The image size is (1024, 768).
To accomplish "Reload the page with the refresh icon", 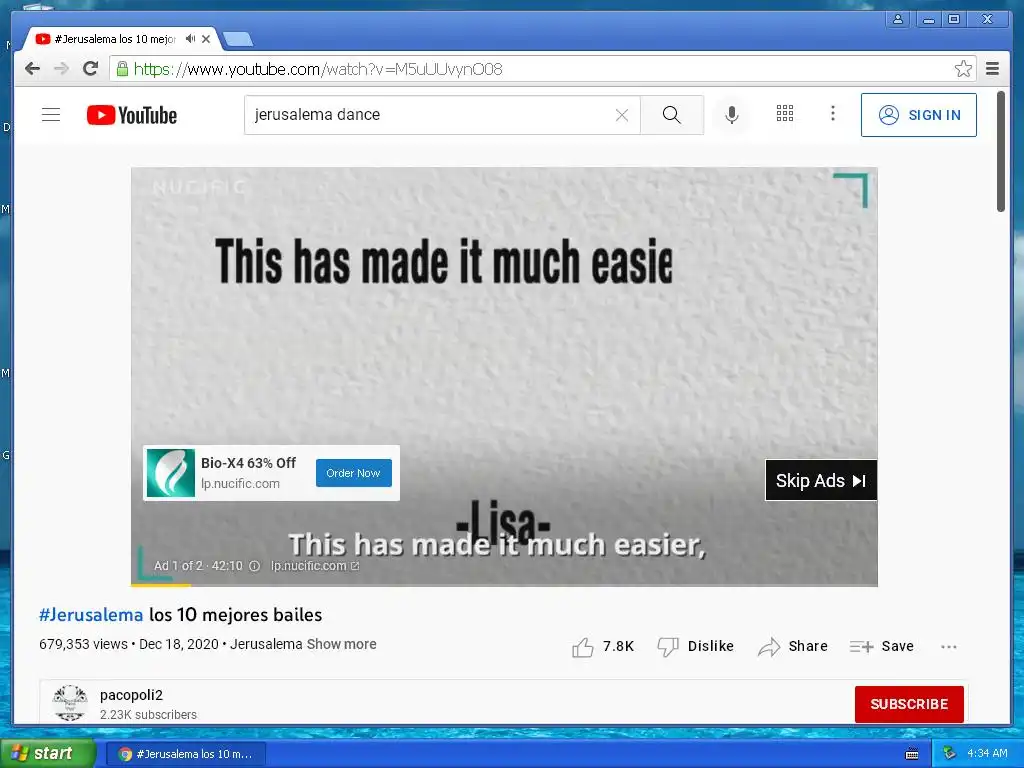I will [90, 69].
